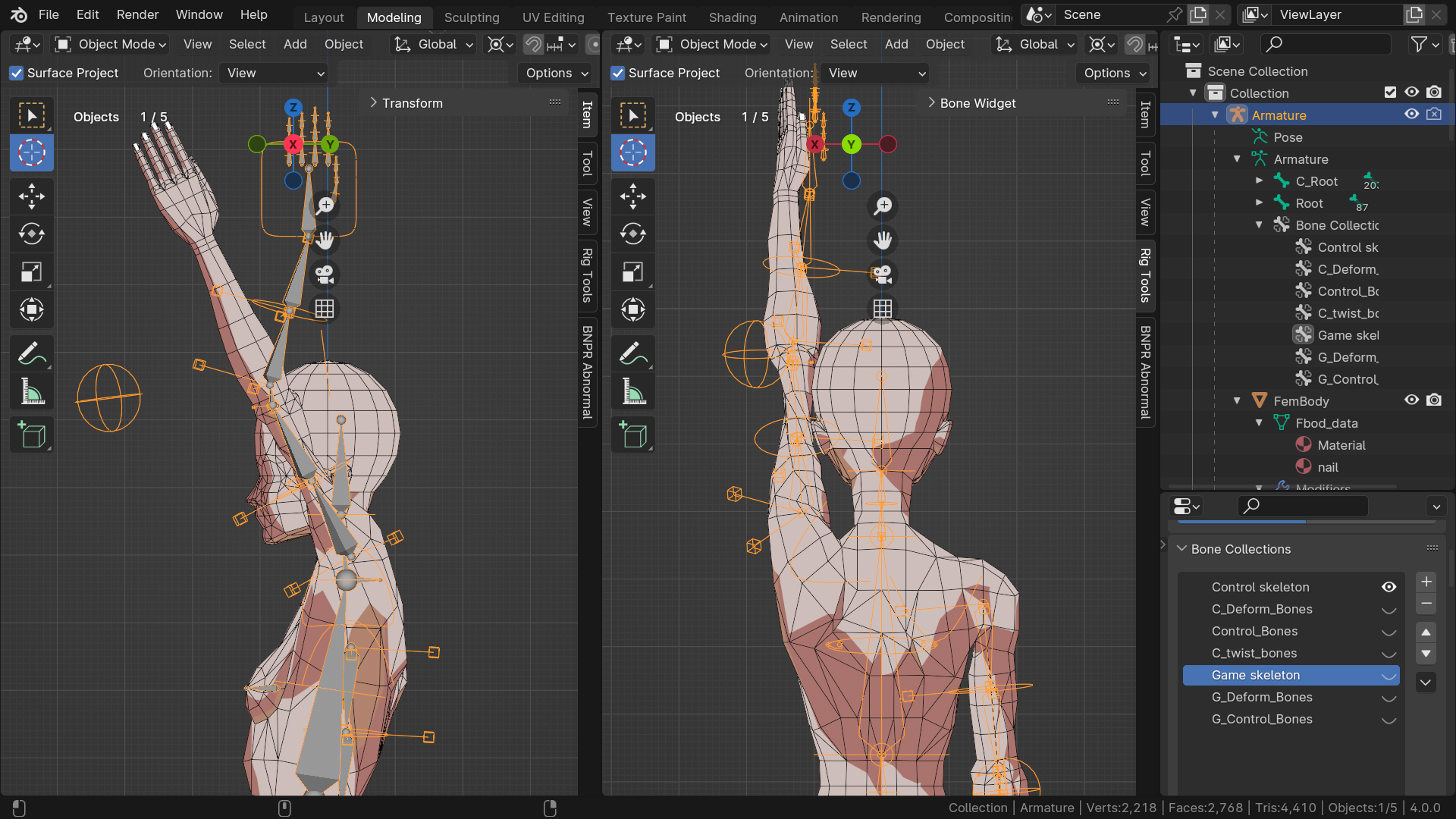Click the outliner search field

point(1326,45)
